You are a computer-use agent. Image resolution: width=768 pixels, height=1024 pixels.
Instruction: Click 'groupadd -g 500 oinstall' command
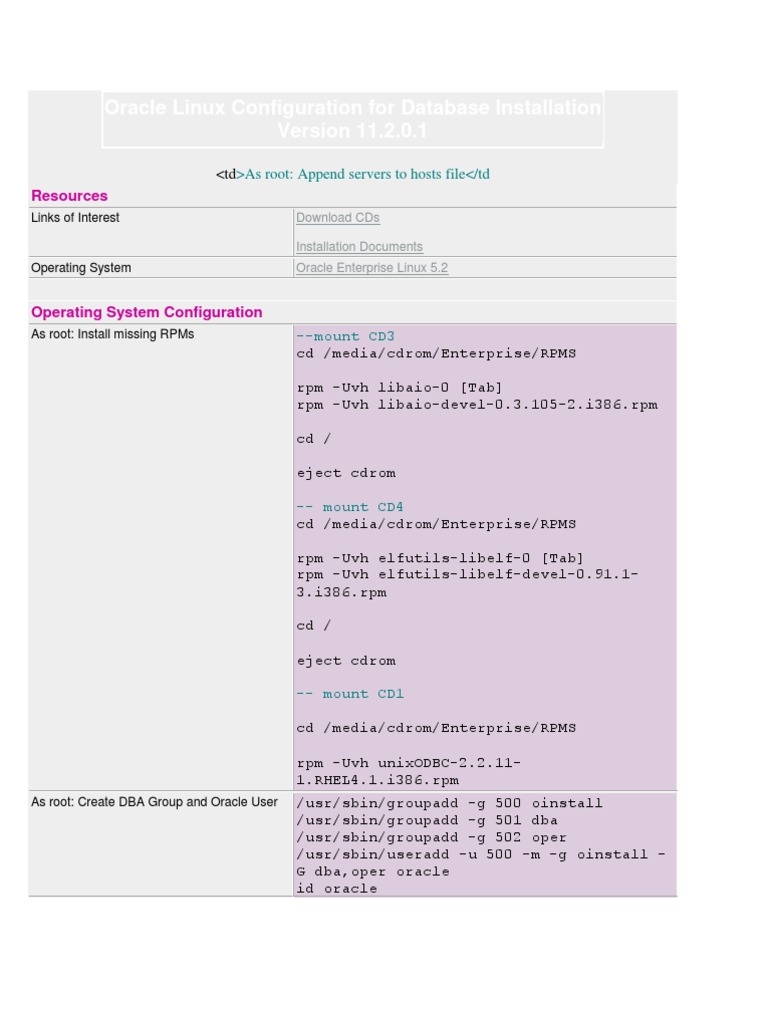[449, 803]
